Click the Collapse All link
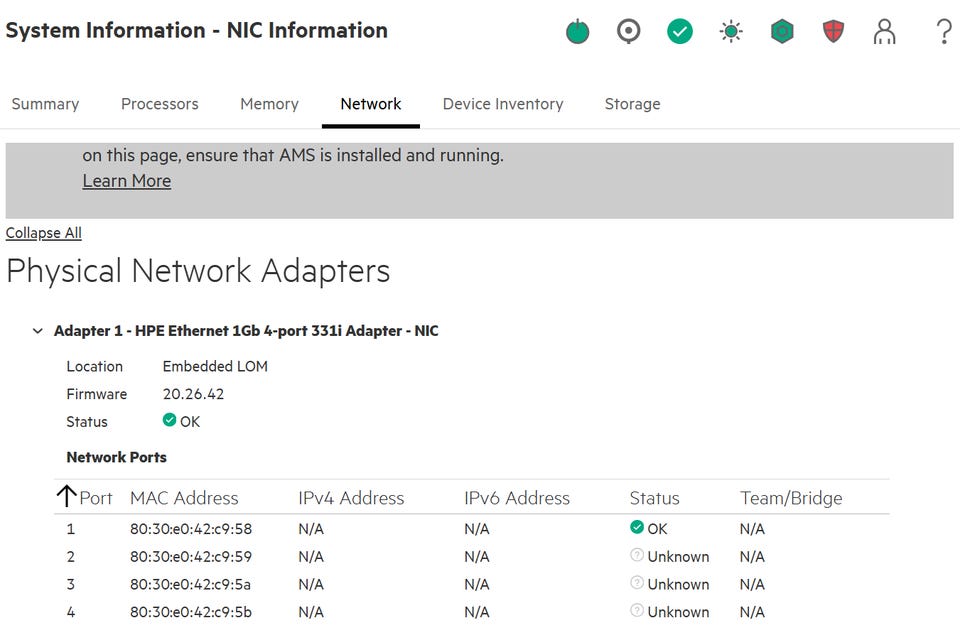Screen dimensions: 960x635 (x=44, y=233)
